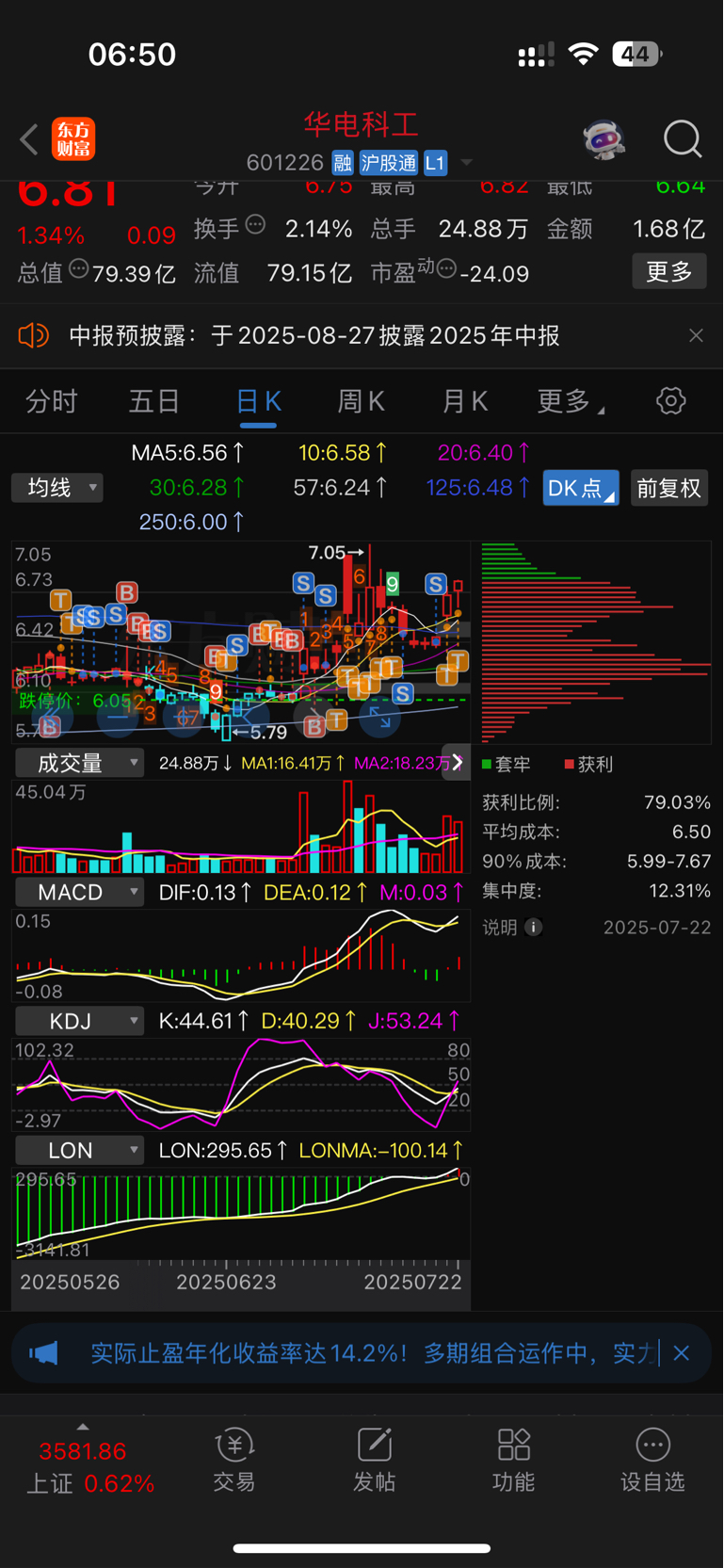Go back with the header arrow
Viewport: 724px width, 1568px height.
pyautogui.click(x=29, y=140)
